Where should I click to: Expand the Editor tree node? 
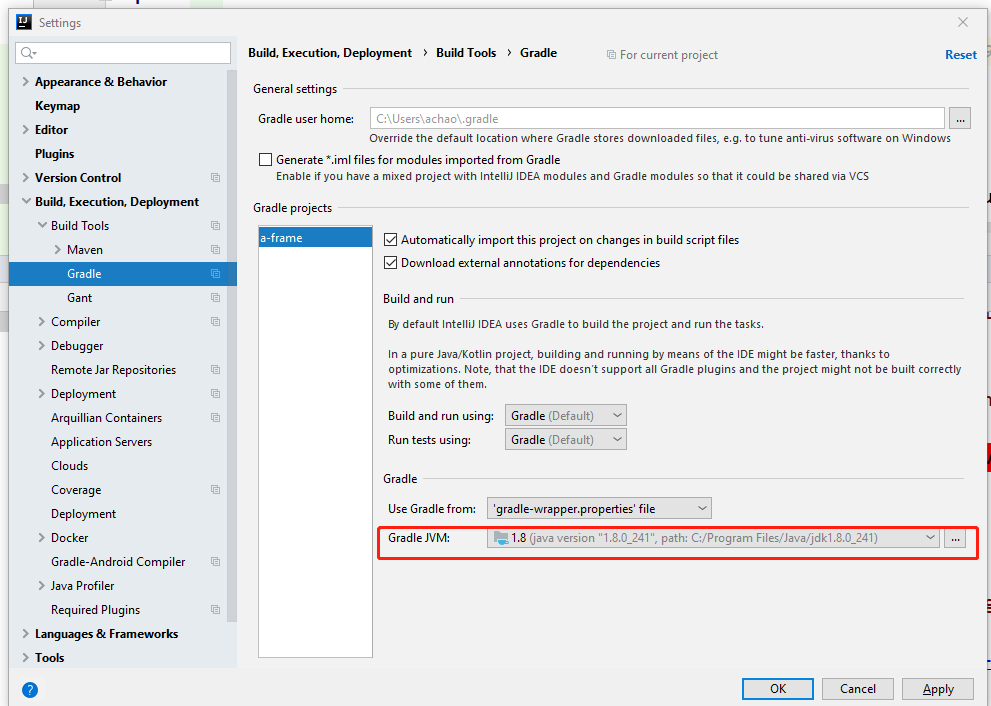click(26, 130)
